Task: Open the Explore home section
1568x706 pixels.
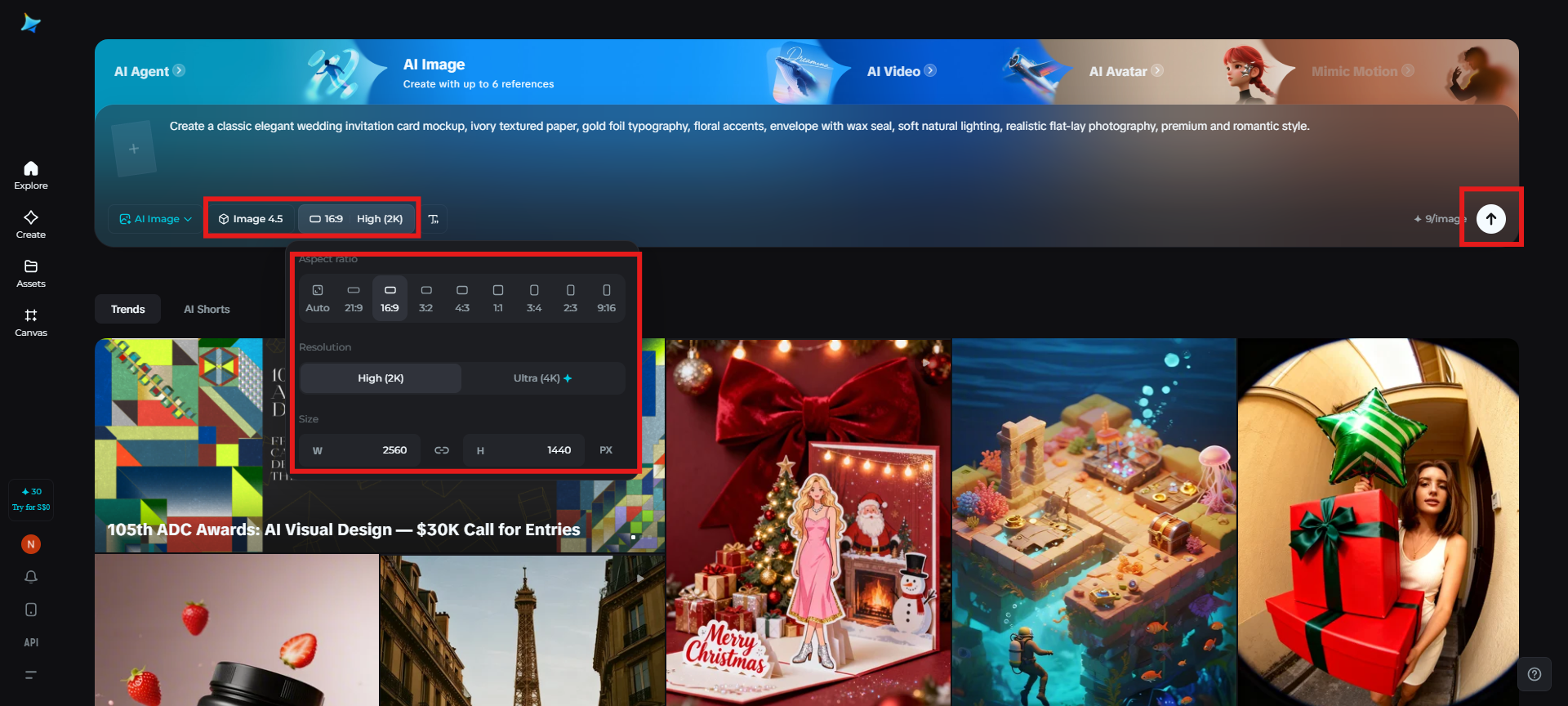Action: coord(31,175)
